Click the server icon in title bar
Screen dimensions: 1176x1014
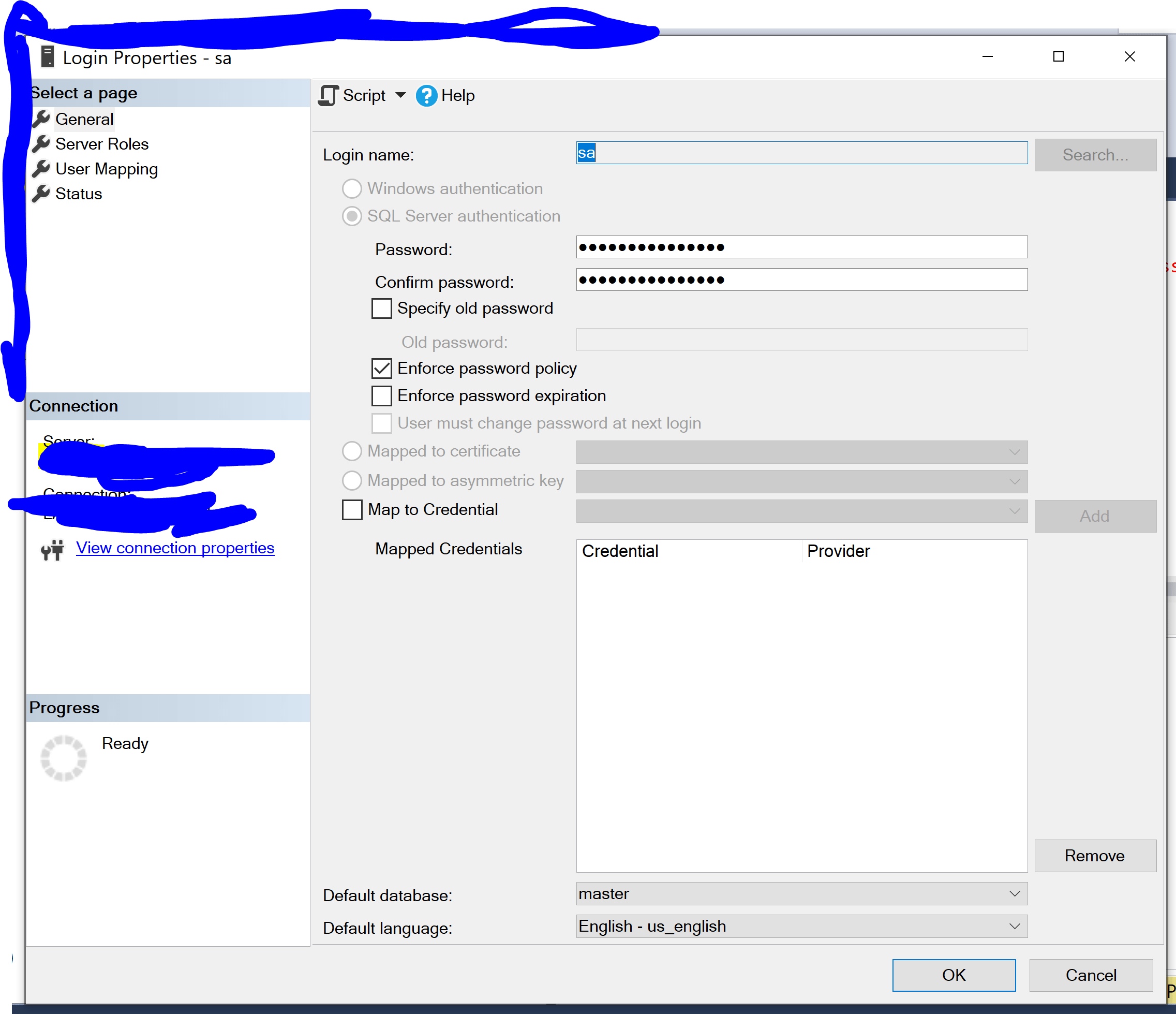pyautogui.click(x=48, y=57)
